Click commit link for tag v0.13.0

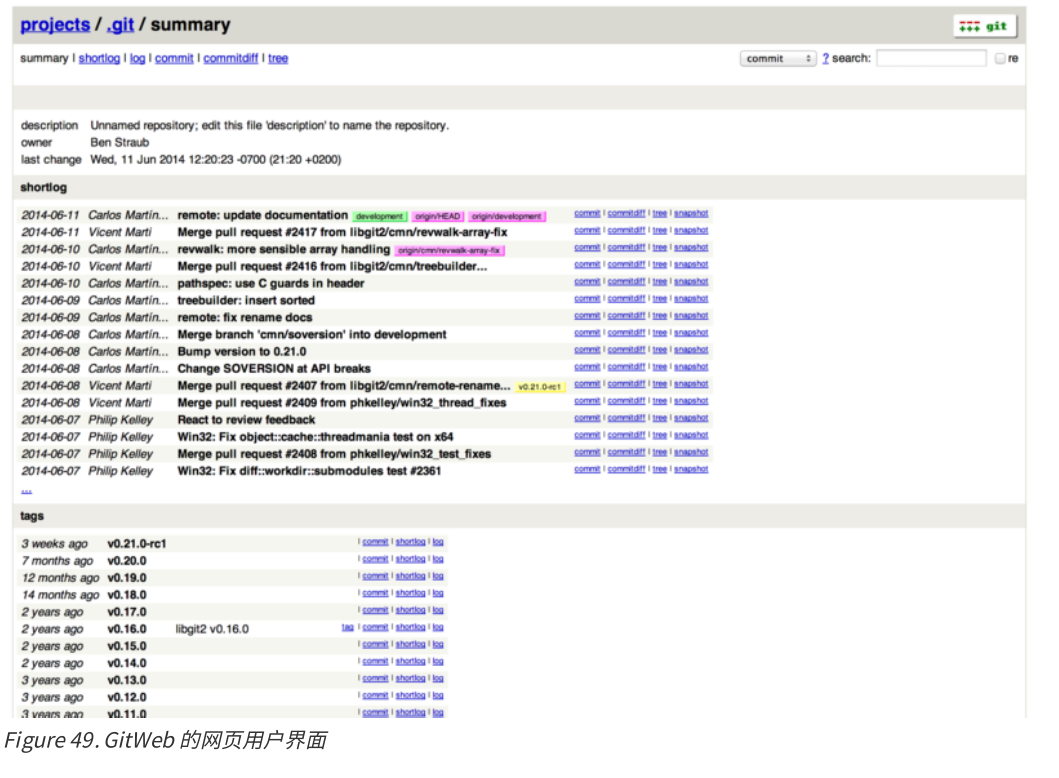coord(376,678)
